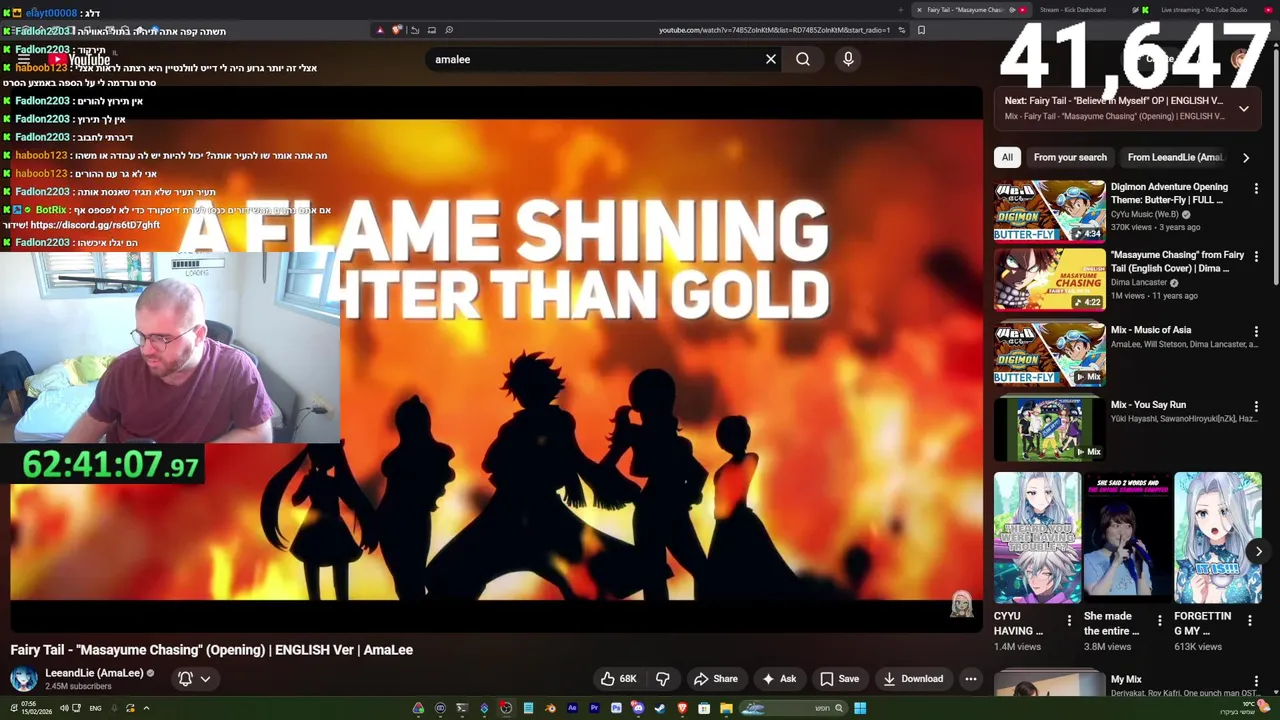Download the Masayume Chasing video
The image size is (1280, 720).
click(x=913, y=679)
